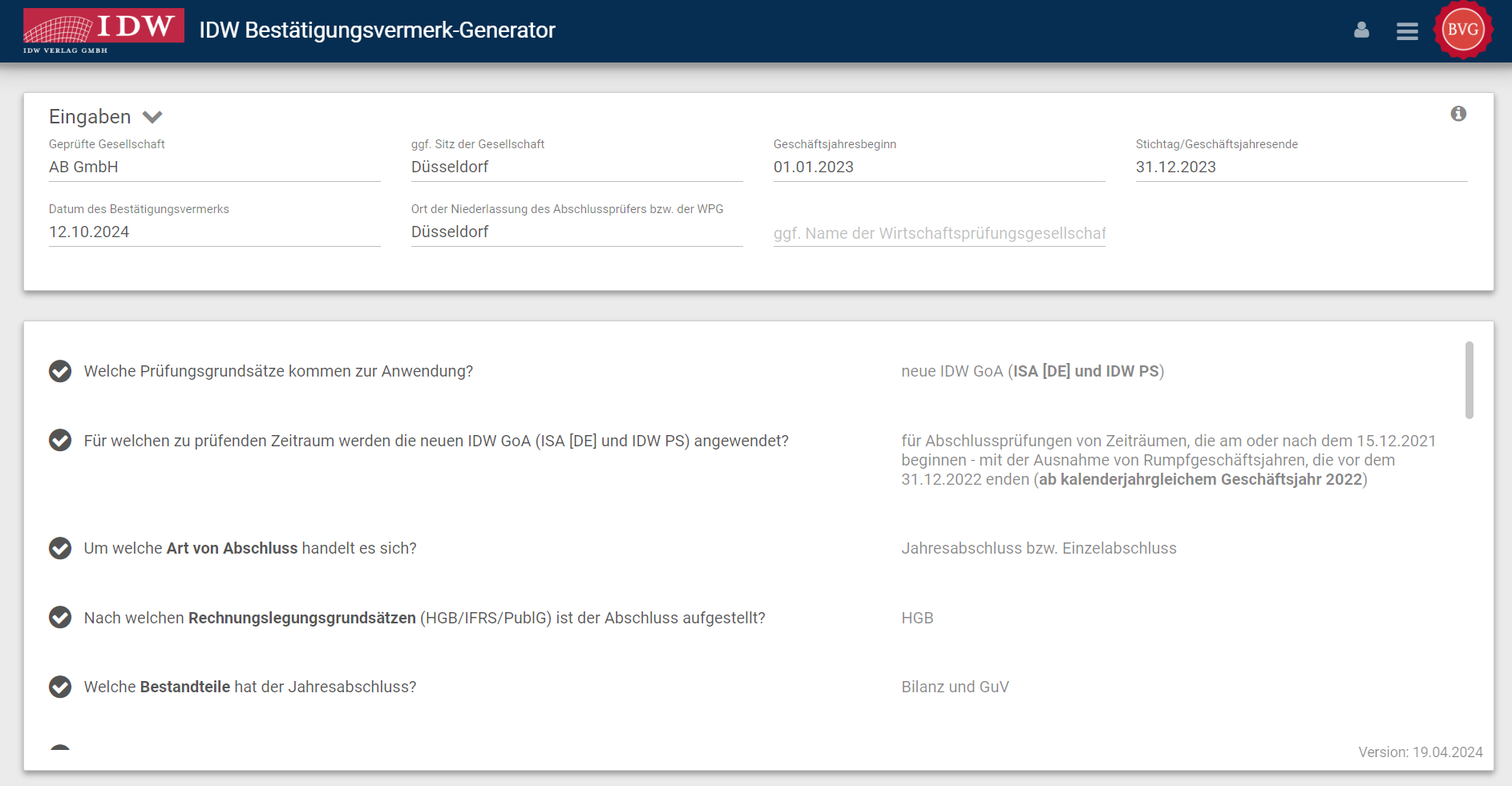Image resolution: width=1512 pixels, height=786 pixels.
Task: Click the red BVG seal badge
Action: [x=1463, y=30]
